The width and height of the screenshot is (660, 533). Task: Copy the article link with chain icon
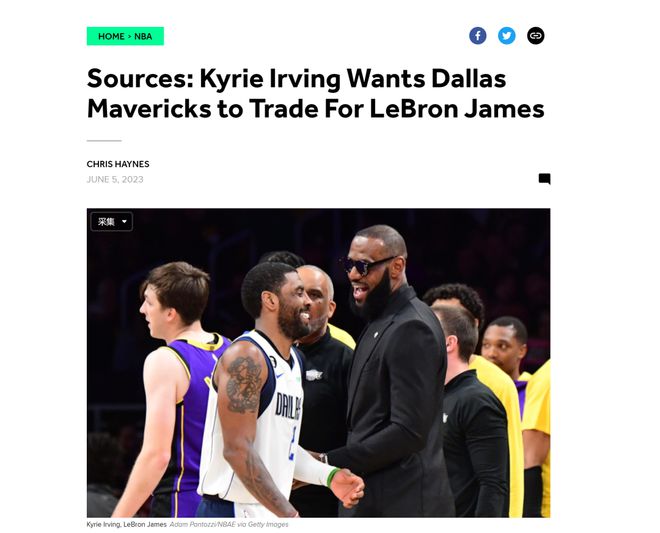click(x=535, y=36)
